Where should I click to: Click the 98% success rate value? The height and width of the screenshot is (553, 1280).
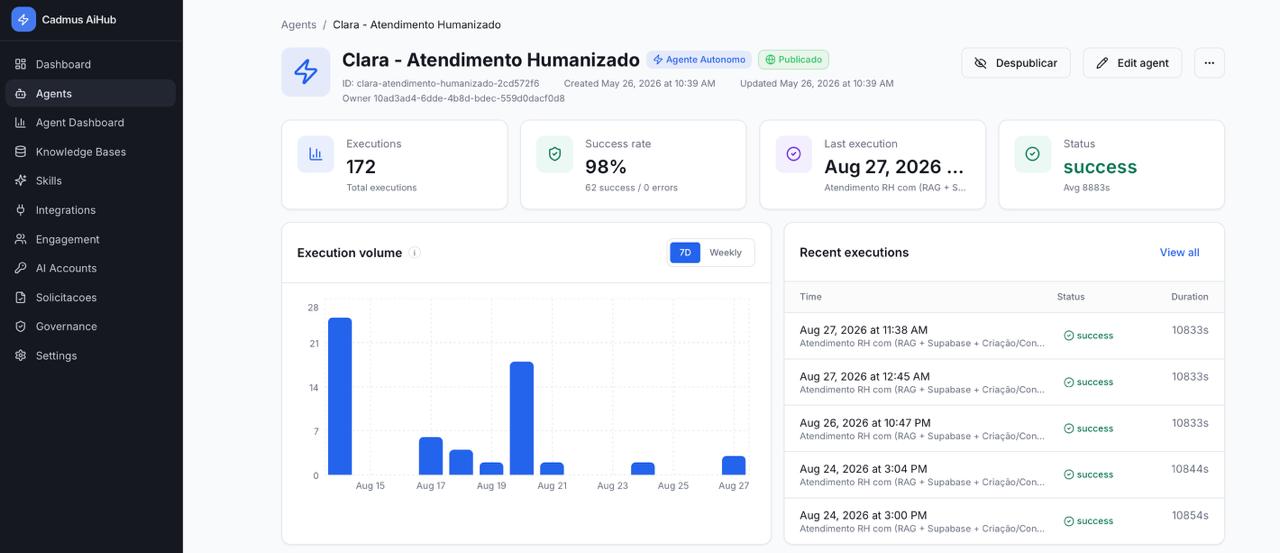606,167
